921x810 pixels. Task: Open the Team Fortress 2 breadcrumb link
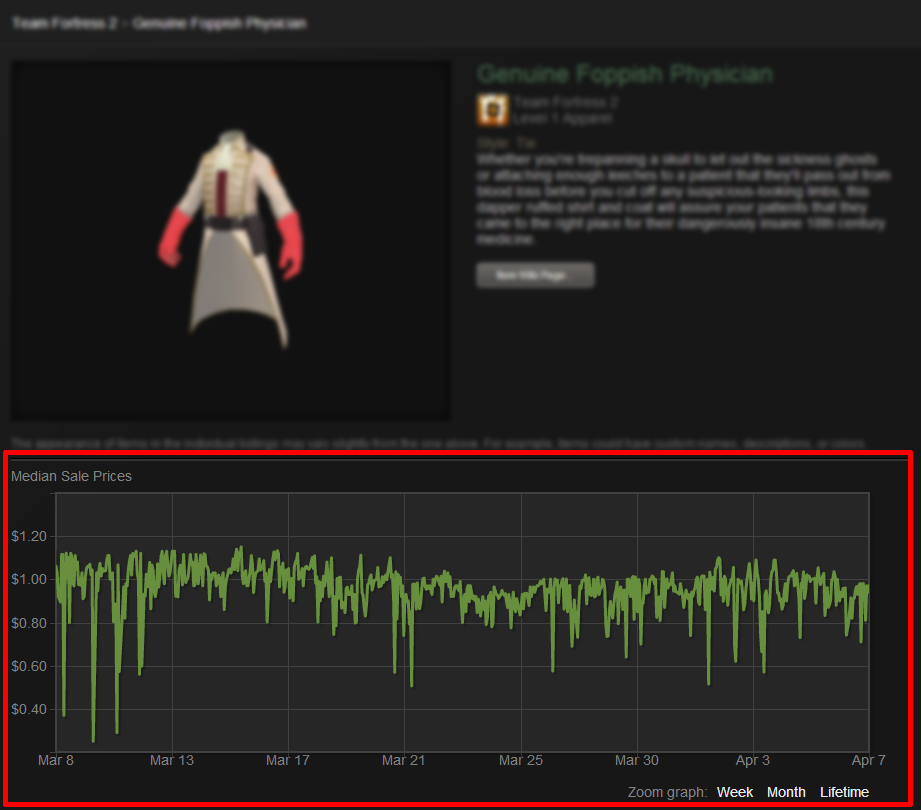tap(65, 23)
